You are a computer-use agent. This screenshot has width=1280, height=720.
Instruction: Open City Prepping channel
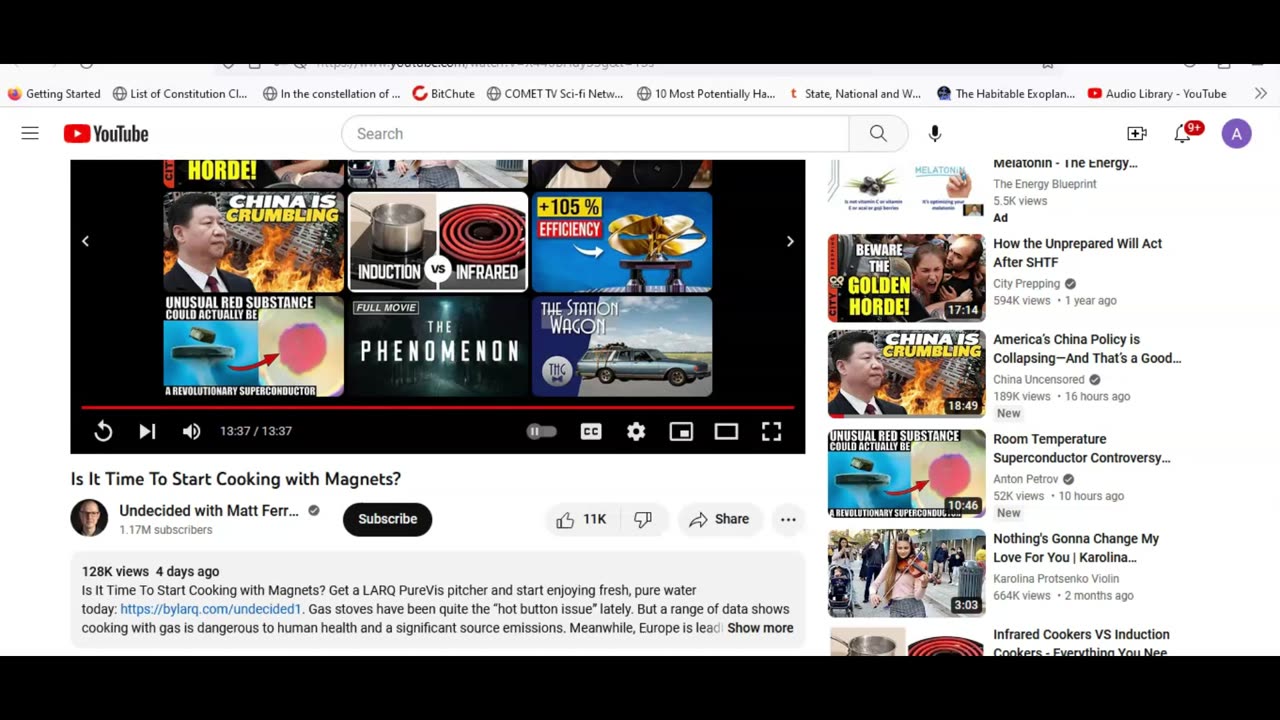[x=1026, y=284]
